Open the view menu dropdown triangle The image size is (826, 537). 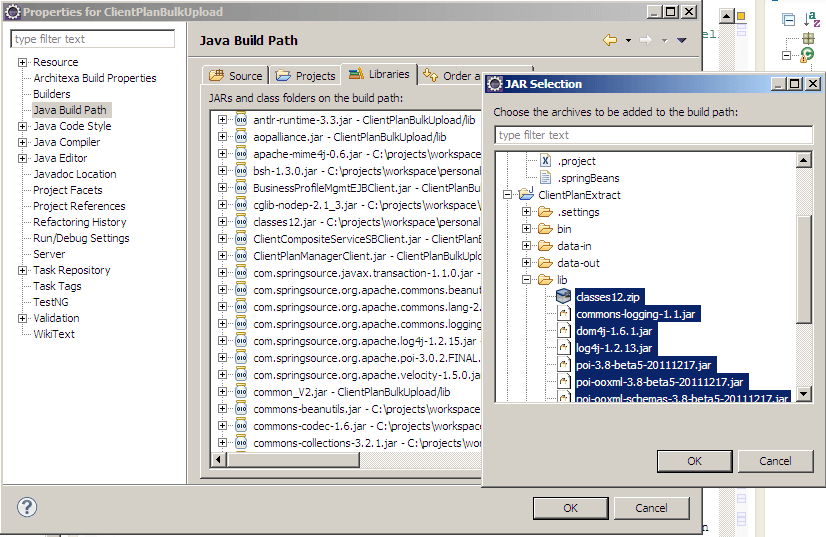click(x=682, y=40)
